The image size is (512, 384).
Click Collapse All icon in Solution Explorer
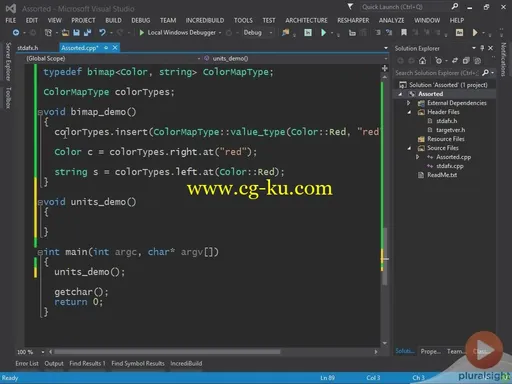pyautogui.click(x=466, y=61)
